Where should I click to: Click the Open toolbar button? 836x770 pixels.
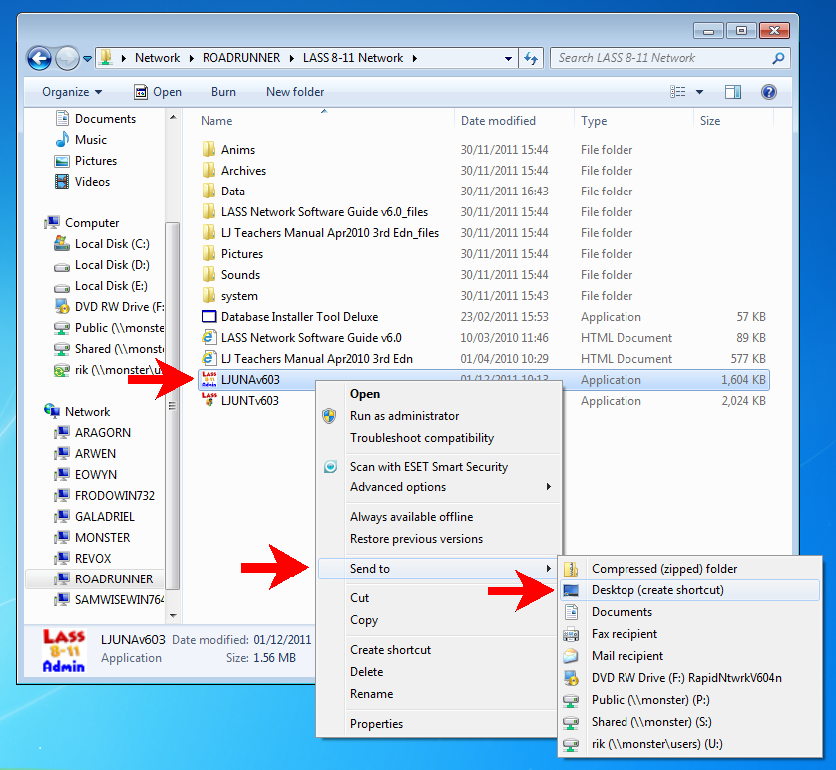point(158,92)
